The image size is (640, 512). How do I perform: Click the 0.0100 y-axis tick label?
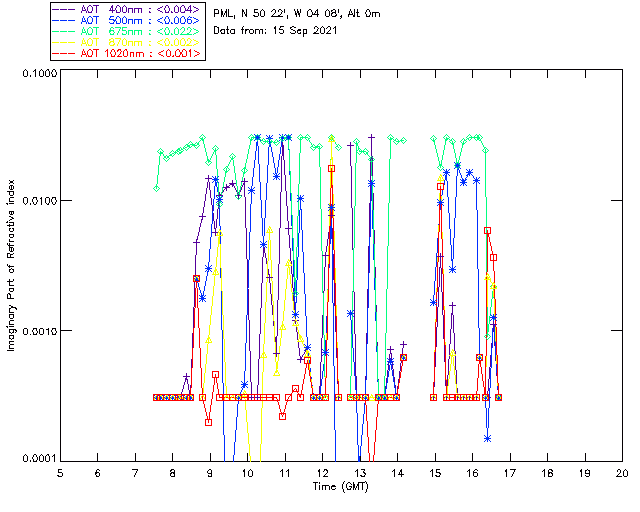(39, 201)
